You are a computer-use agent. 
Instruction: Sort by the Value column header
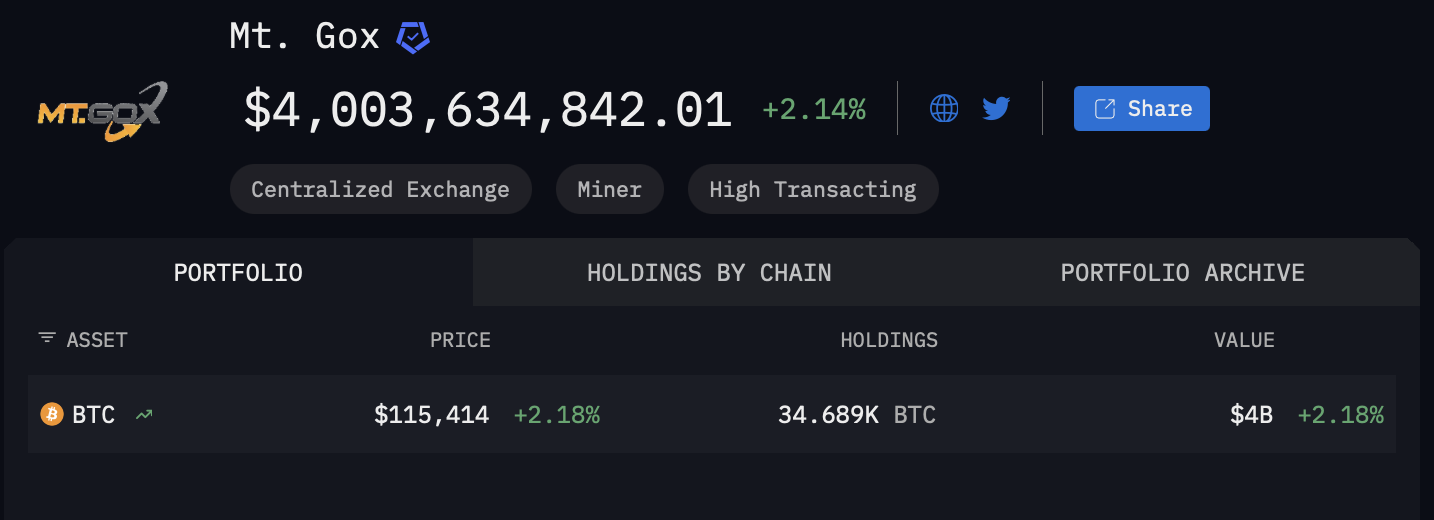(1244, 340)
